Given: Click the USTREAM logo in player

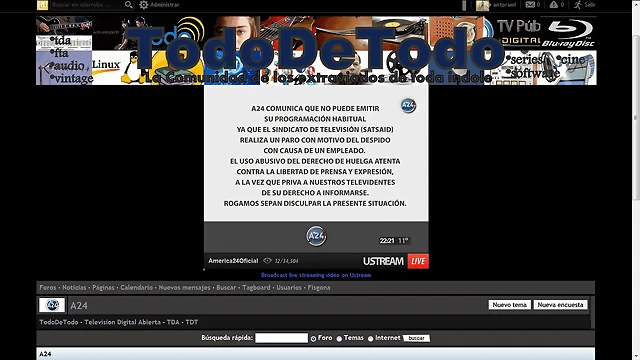Looking at the screenshot, I should [x=383, y=261].
